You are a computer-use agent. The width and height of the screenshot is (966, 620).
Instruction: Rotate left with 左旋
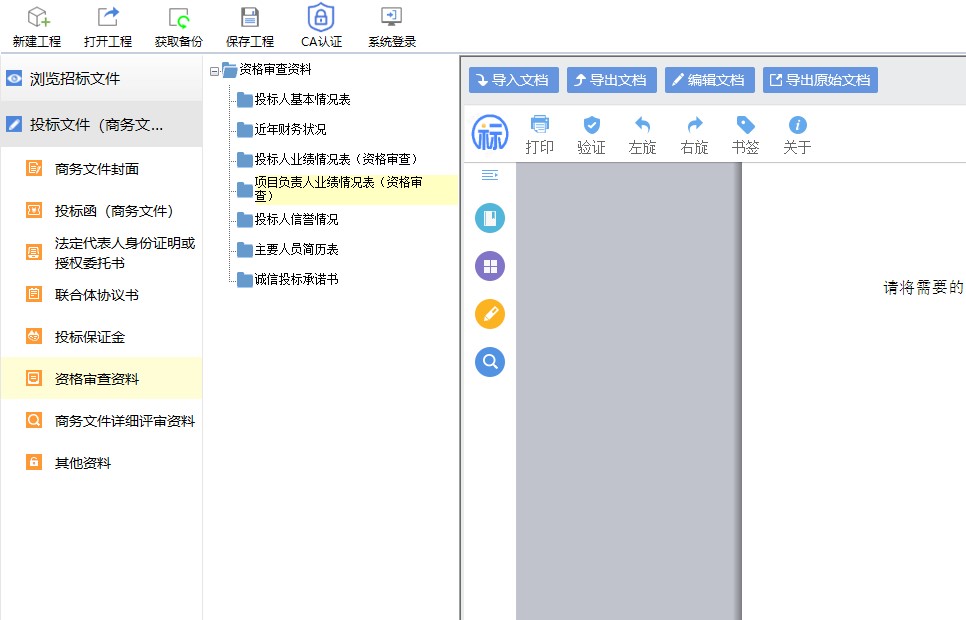coord(643,134)
